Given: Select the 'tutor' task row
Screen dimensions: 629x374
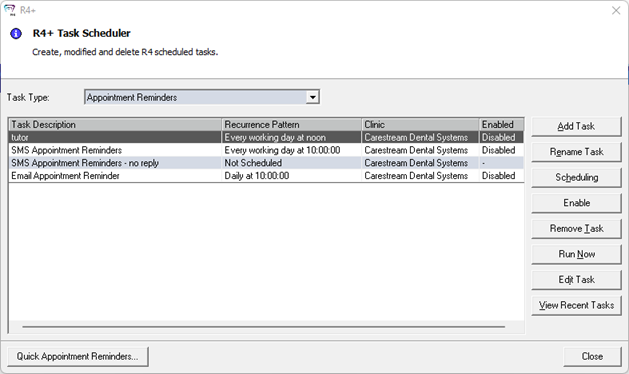Looking at the screenshot, I should point(266,137).
